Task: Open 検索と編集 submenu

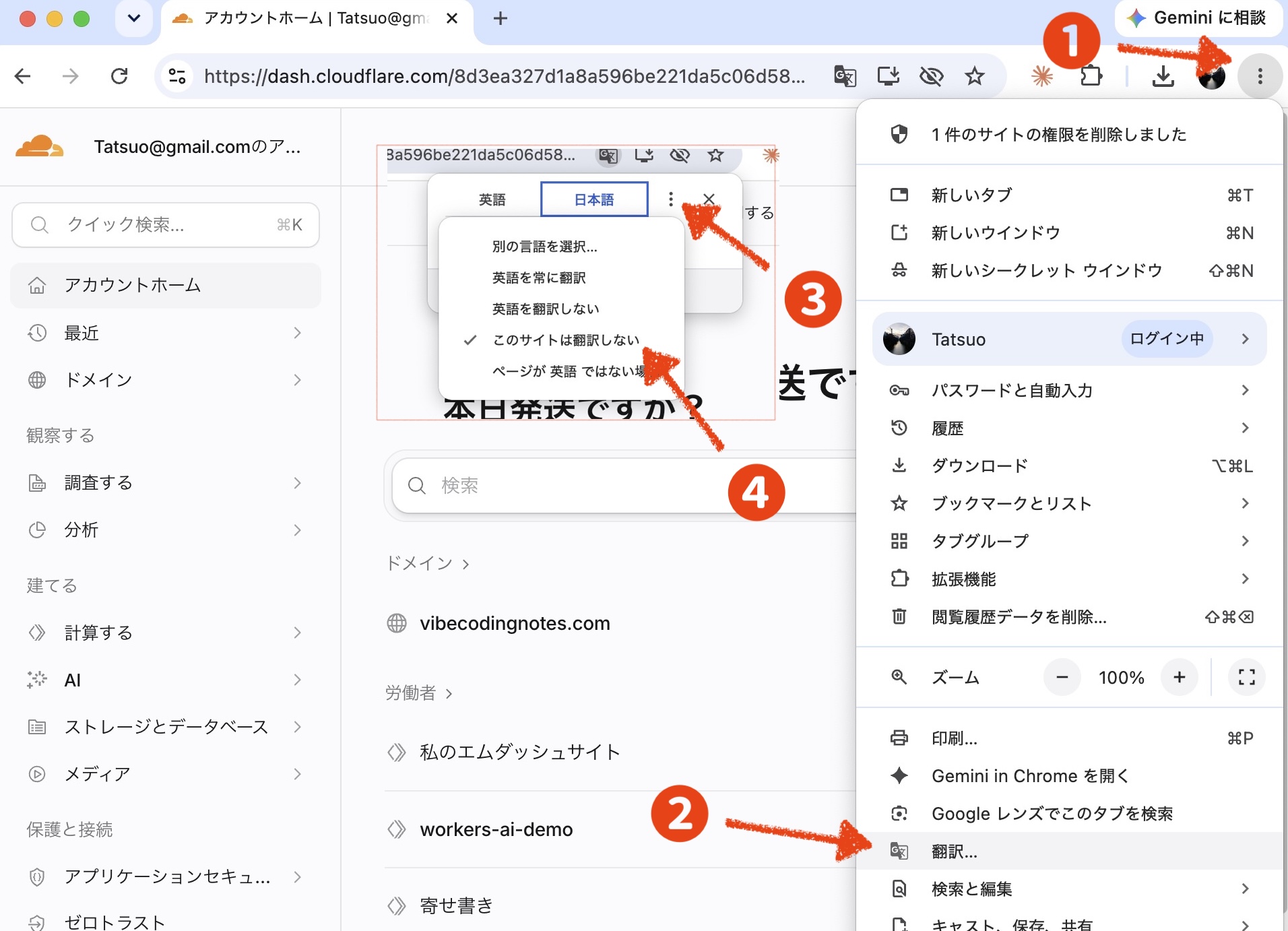Action: pos(1070,889)
